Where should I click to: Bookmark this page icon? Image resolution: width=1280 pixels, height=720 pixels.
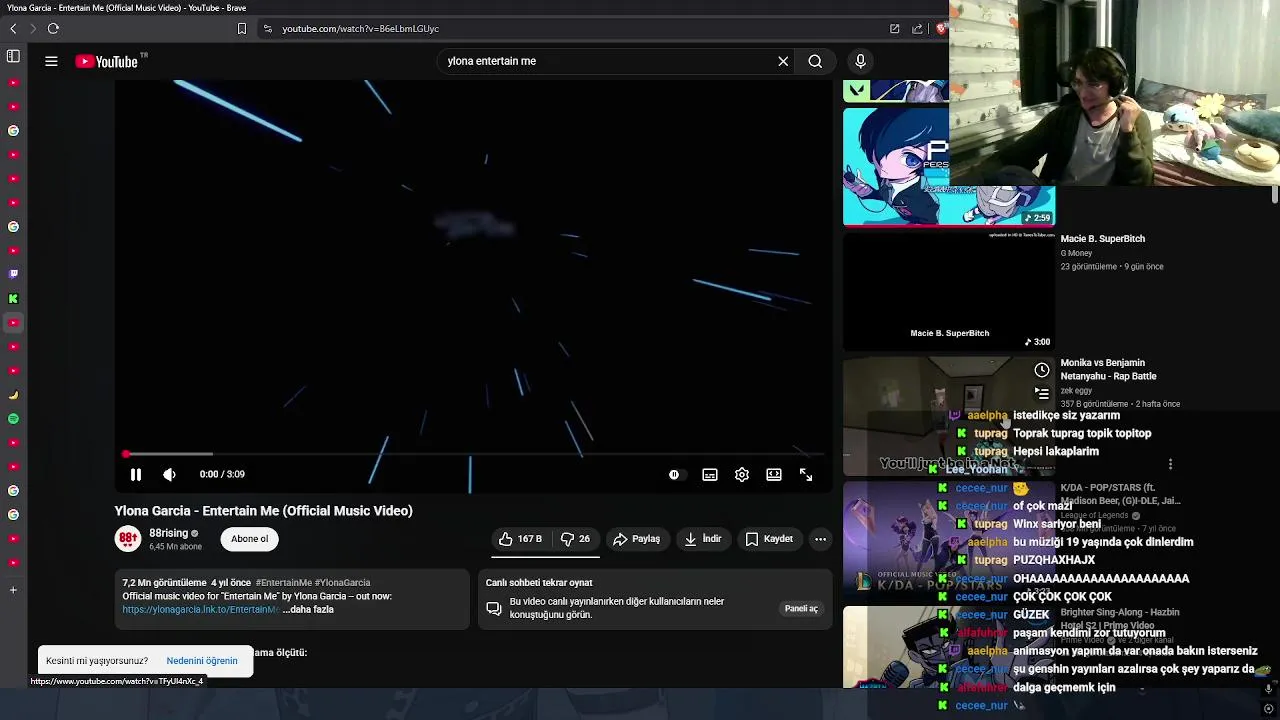[x=241, y=29]
